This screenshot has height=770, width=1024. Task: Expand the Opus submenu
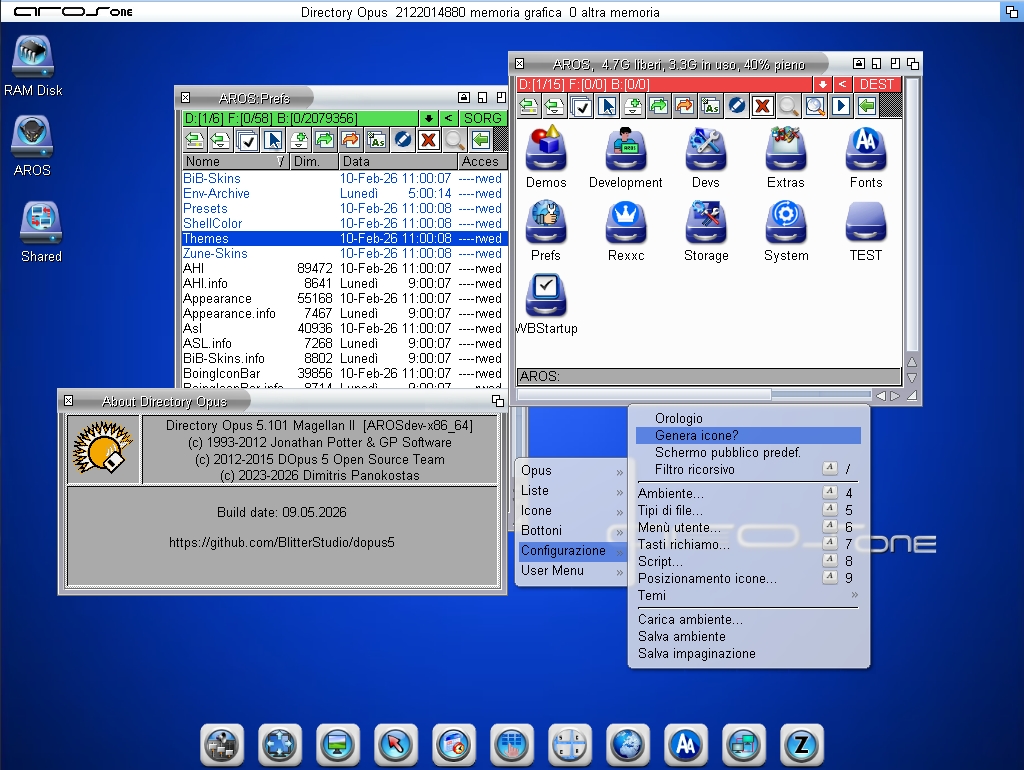click(571, 471)
